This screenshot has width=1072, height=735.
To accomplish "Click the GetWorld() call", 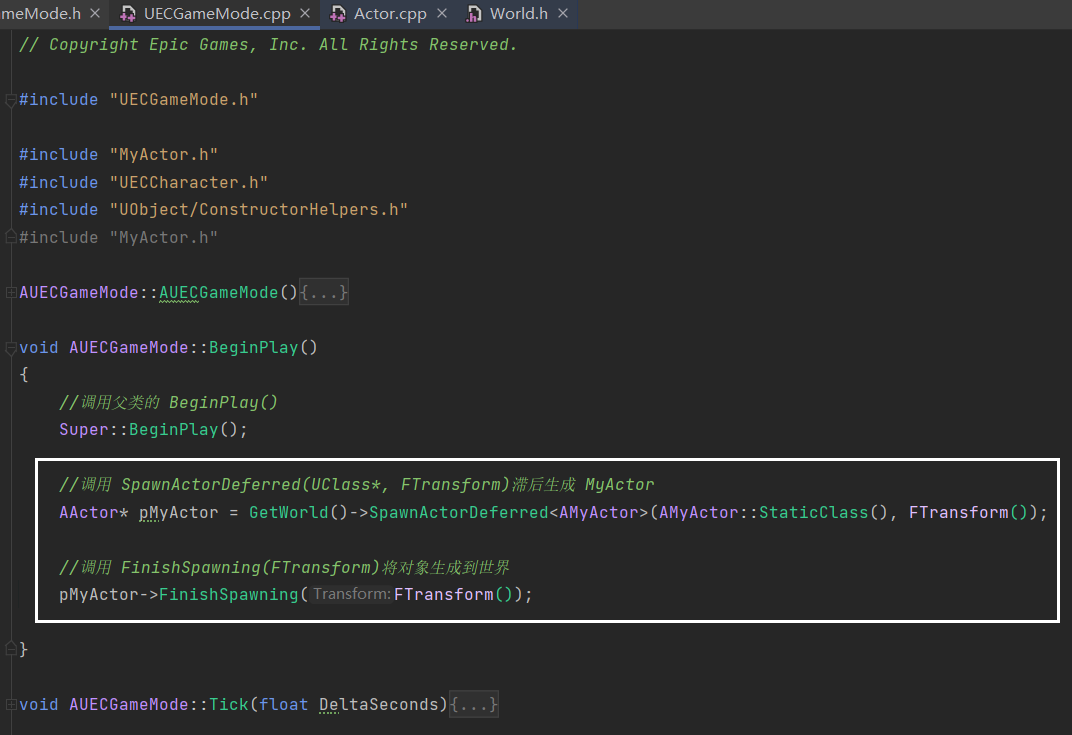I will (x=299, y=512).
